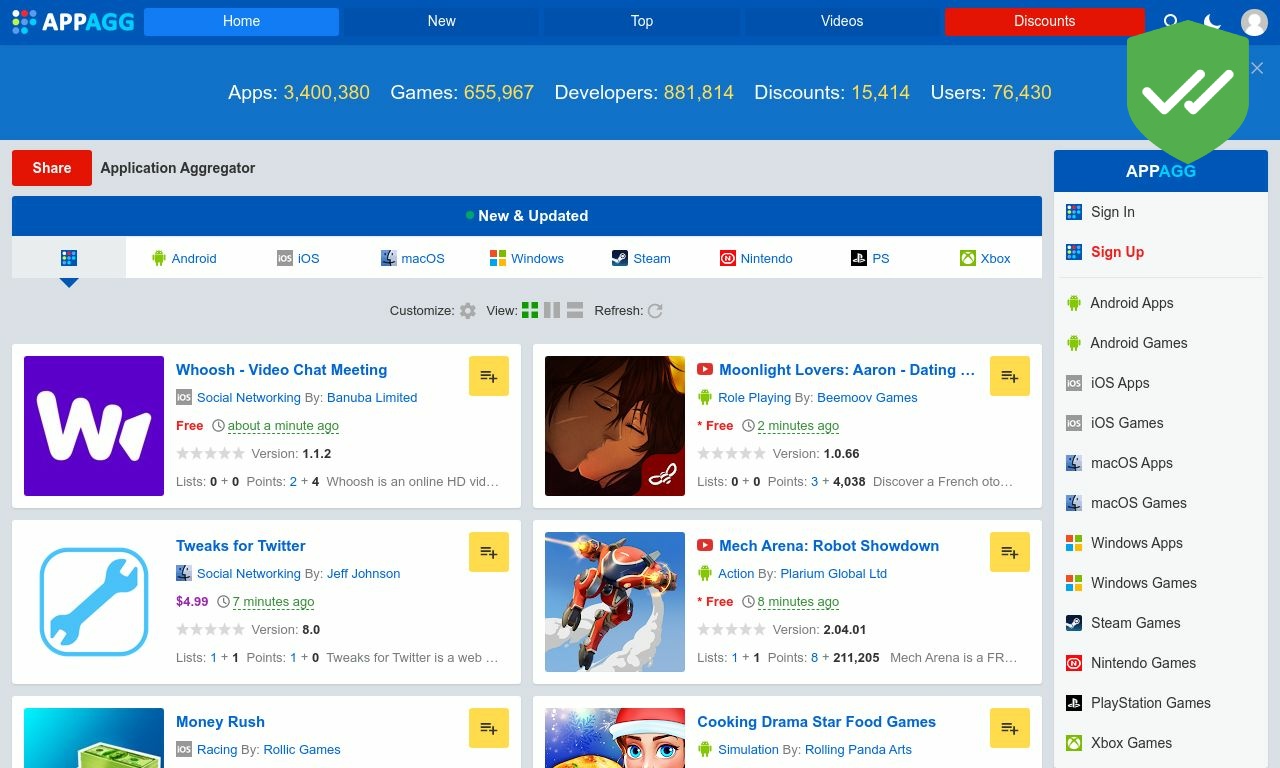Play Mech Arena video icon
The height and width of the screenshot is (768, 1280).
[x=705, y=546]
